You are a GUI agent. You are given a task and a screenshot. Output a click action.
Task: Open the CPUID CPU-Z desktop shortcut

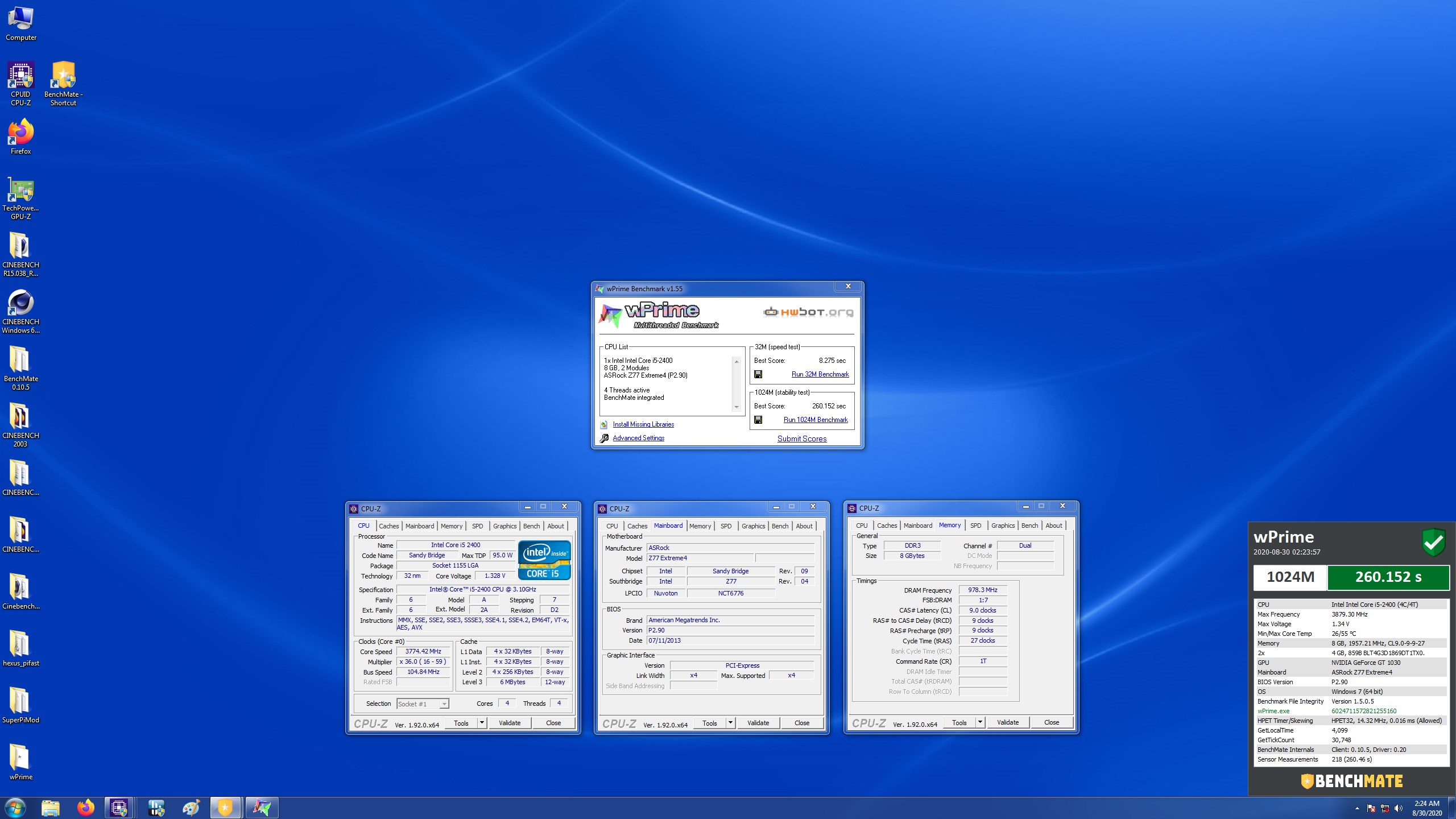(x=21, y=84)
